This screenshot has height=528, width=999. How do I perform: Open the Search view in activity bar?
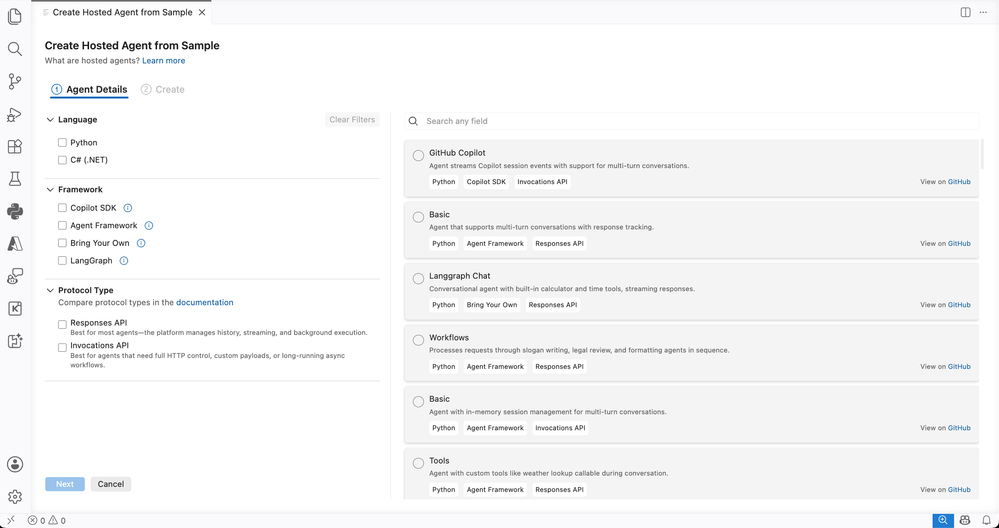pyautogui.click(x=15, y=49)
